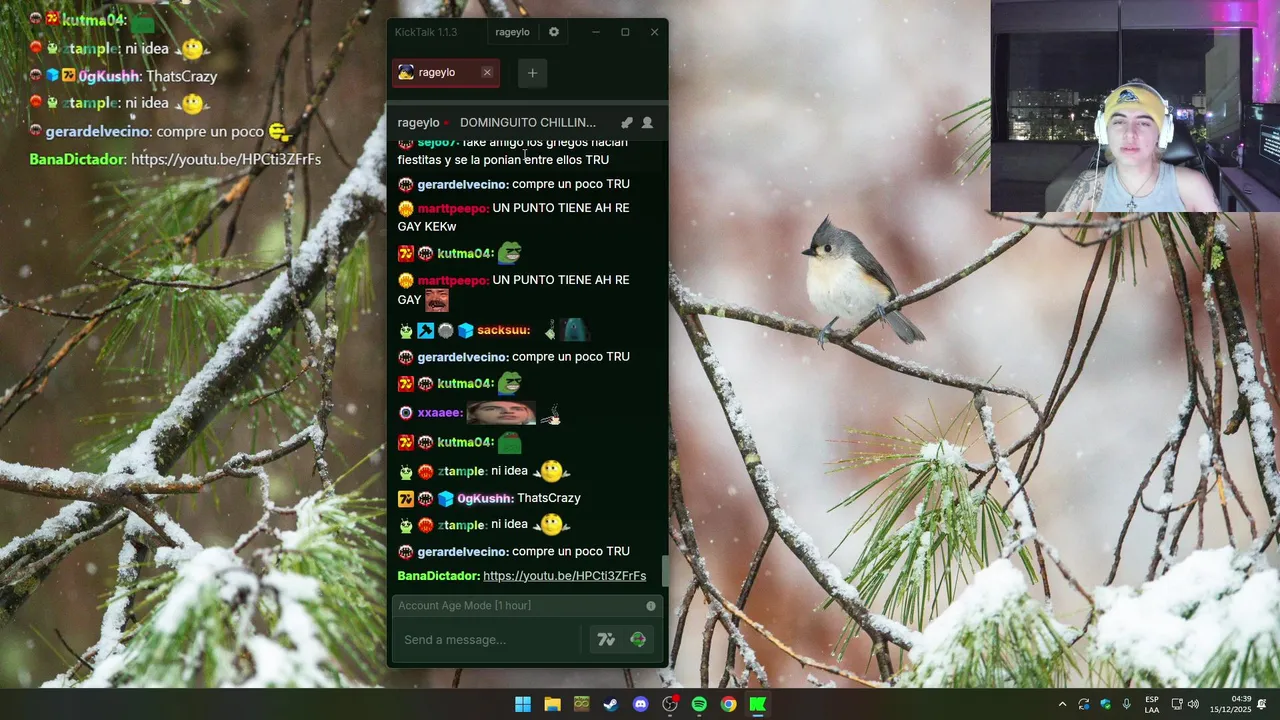
Task: Click the first marttpeepo username
Action: [x=453, y=208]
